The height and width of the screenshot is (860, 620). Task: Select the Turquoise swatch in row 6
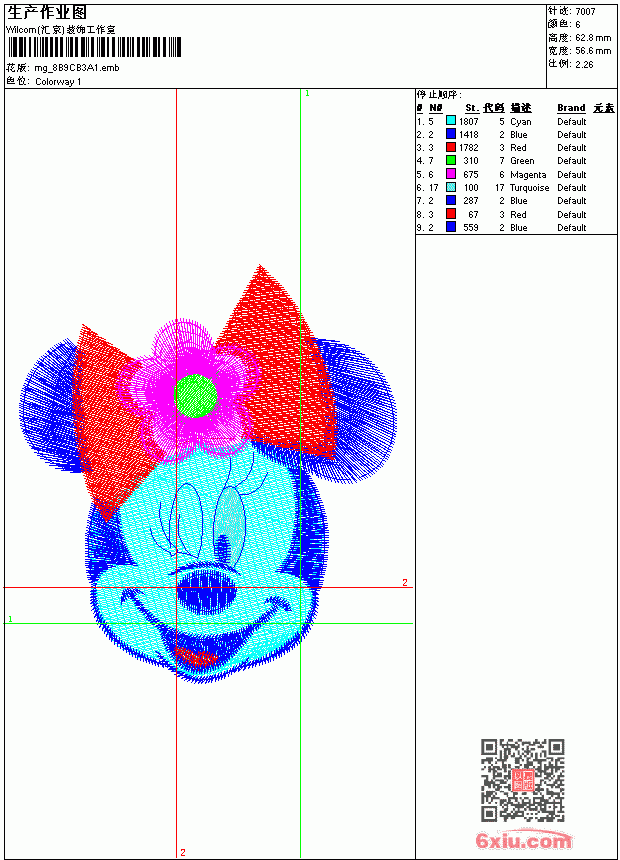click(450, 187)
